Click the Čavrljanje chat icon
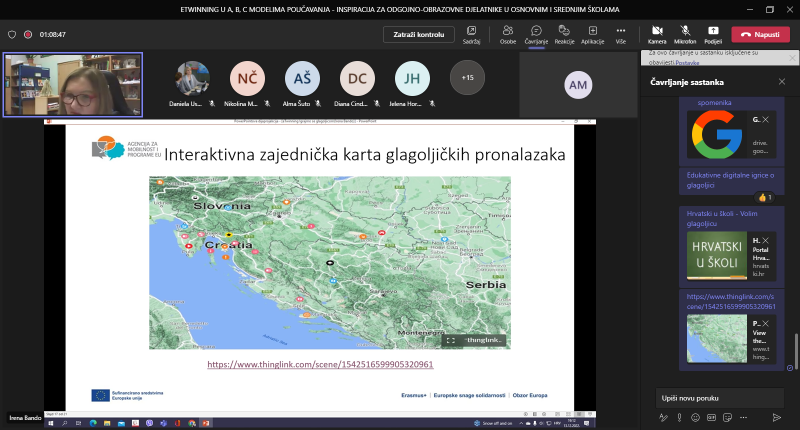Screen dimensions: 800x430 tap(536, 31)
